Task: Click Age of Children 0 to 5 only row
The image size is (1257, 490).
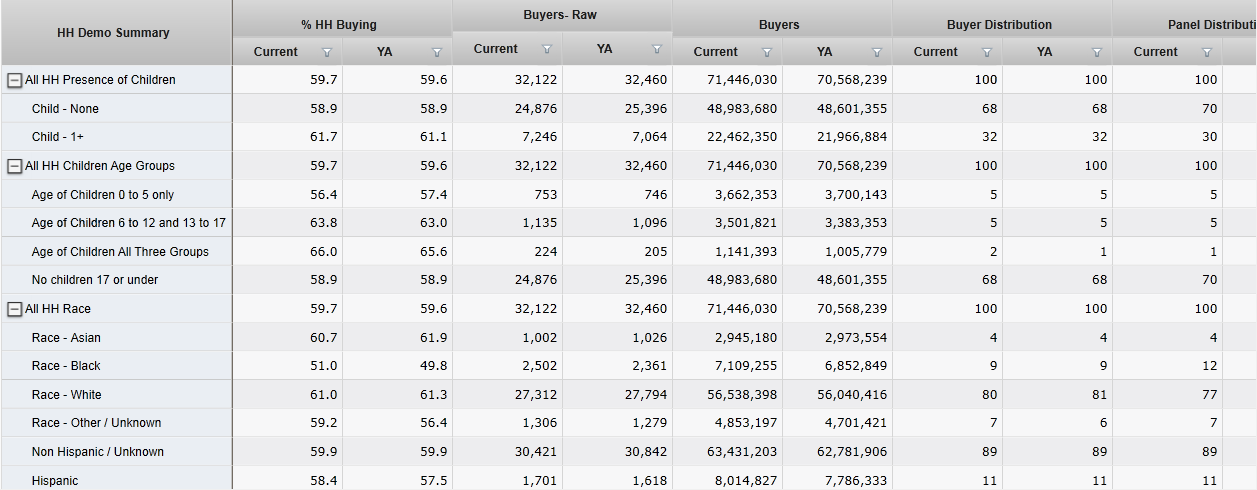Action: click(102, 195)
